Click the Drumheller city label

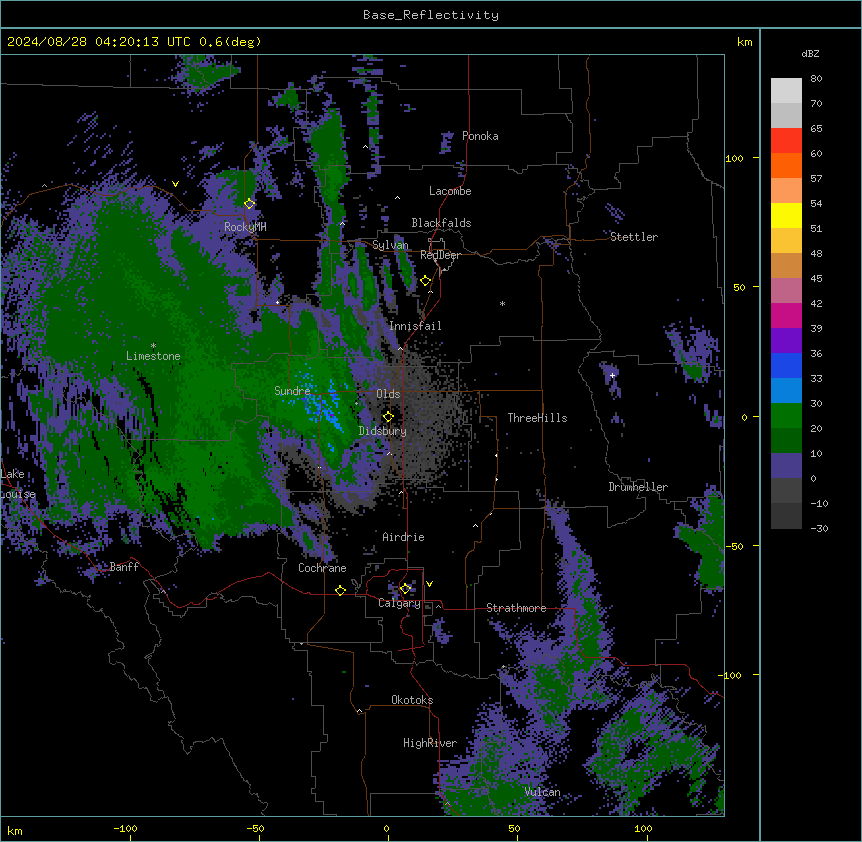(638, 487)
